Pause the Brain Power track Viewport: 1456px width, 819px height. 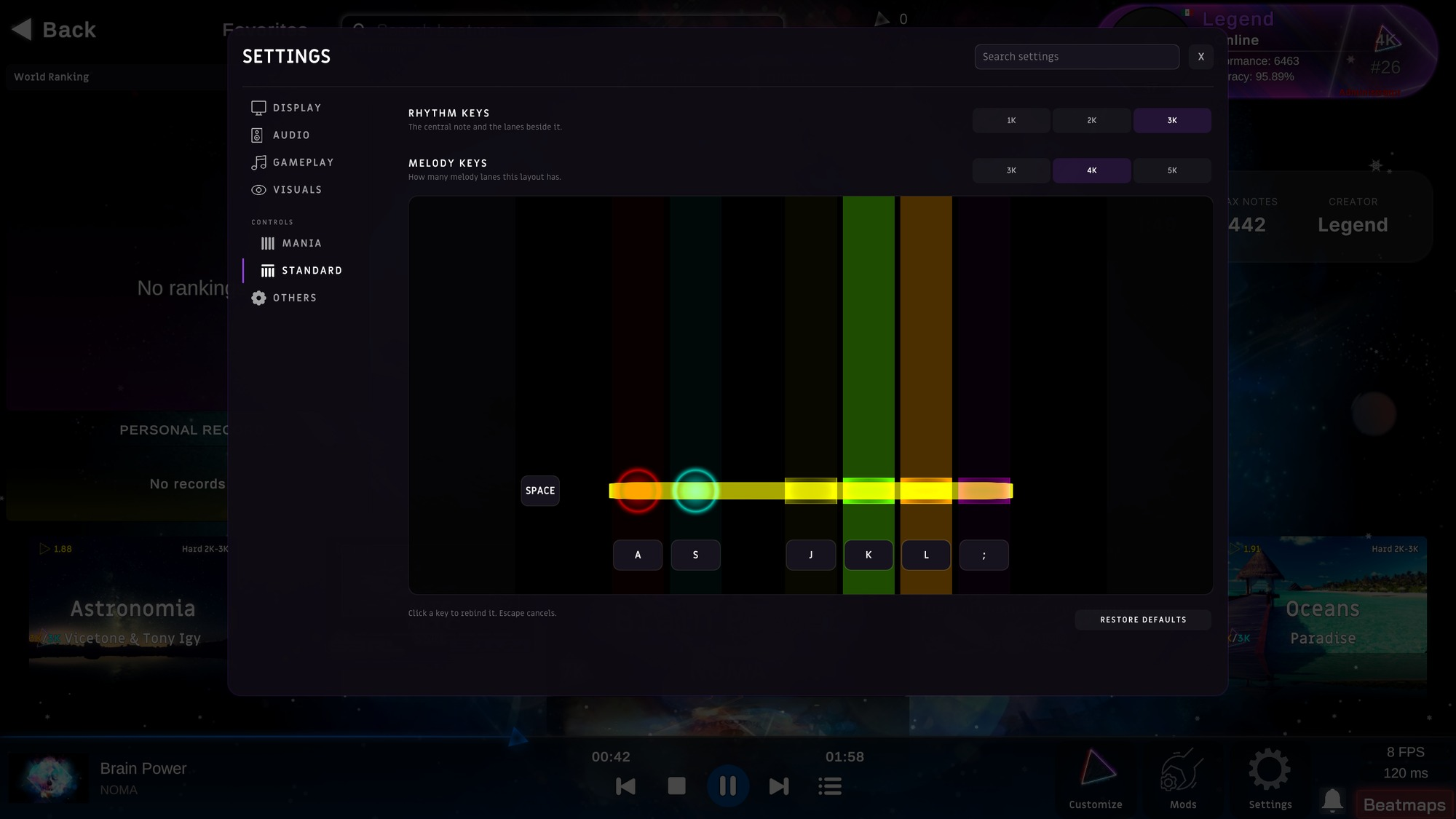click(727, 786)
